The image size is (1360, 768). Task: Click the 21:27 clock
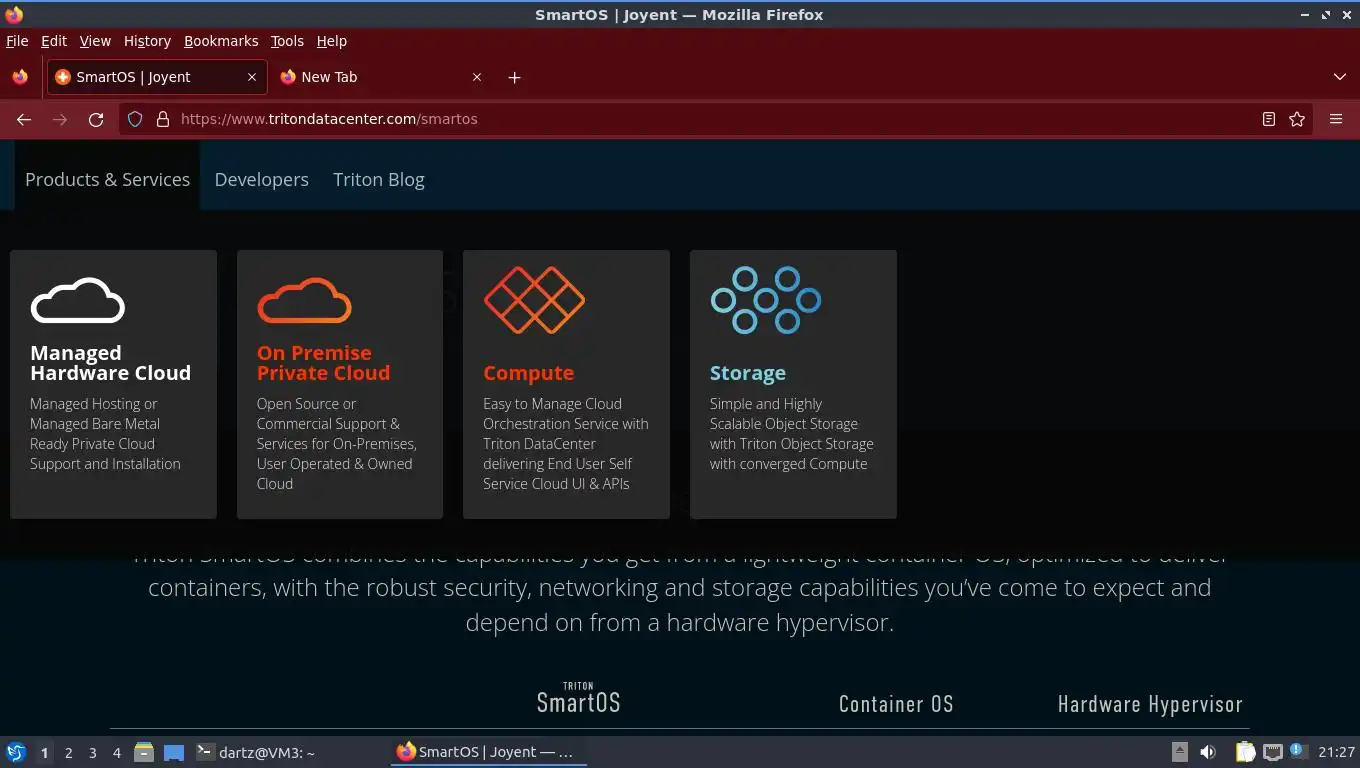click(x=1336, y=752)
